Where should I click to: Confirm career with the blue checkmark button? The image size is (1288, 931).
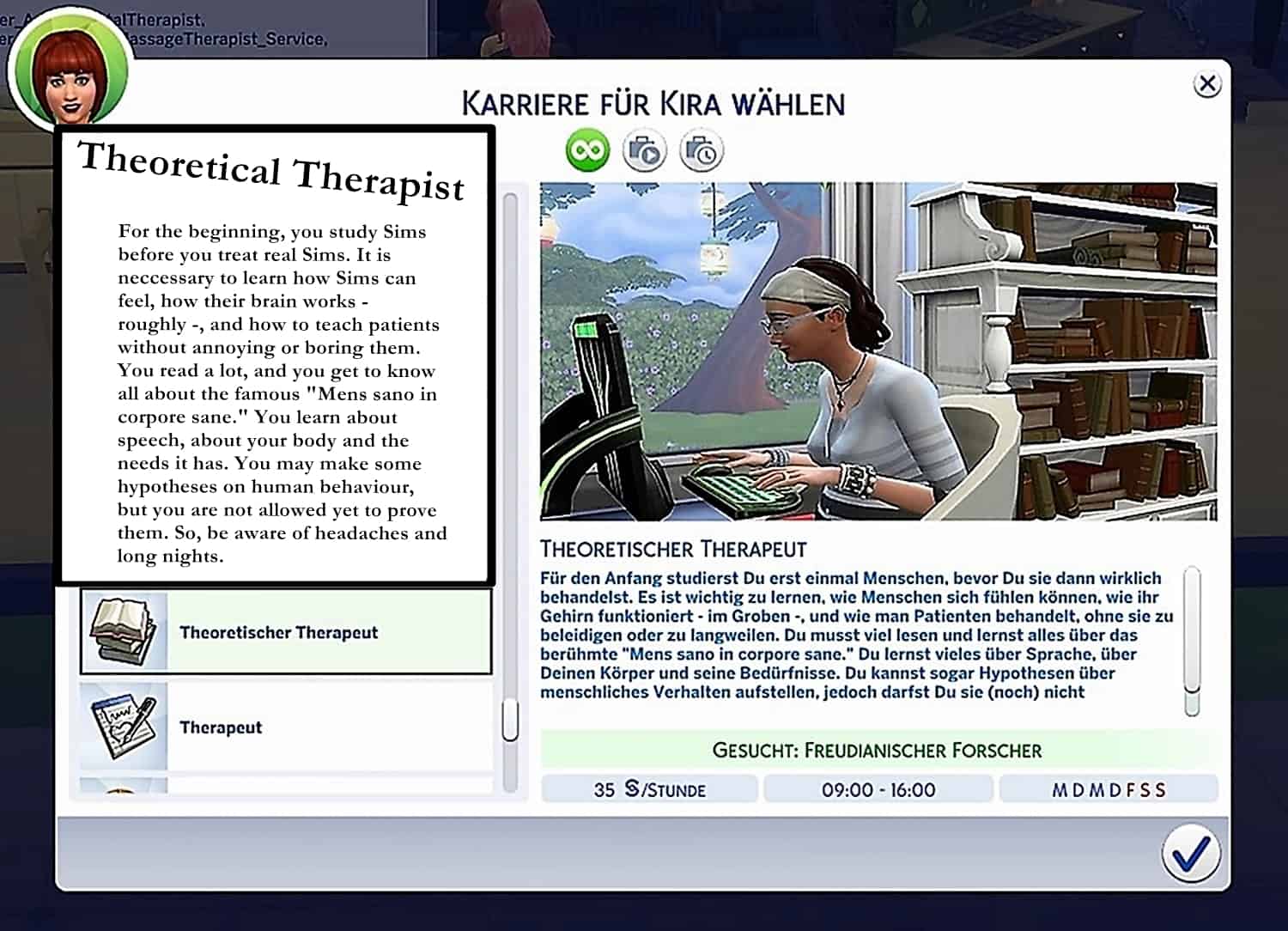click(1190, 854)
